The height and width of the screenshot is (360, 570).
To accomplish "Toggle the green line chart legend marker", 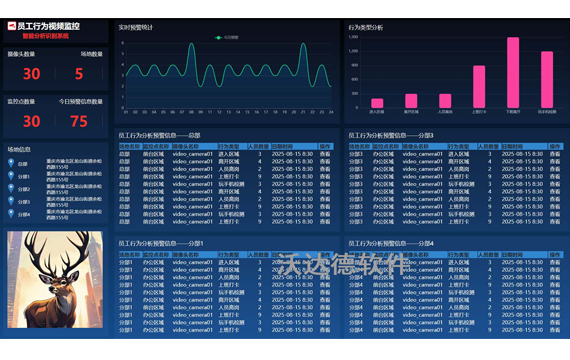I will [x=218, y=37].
